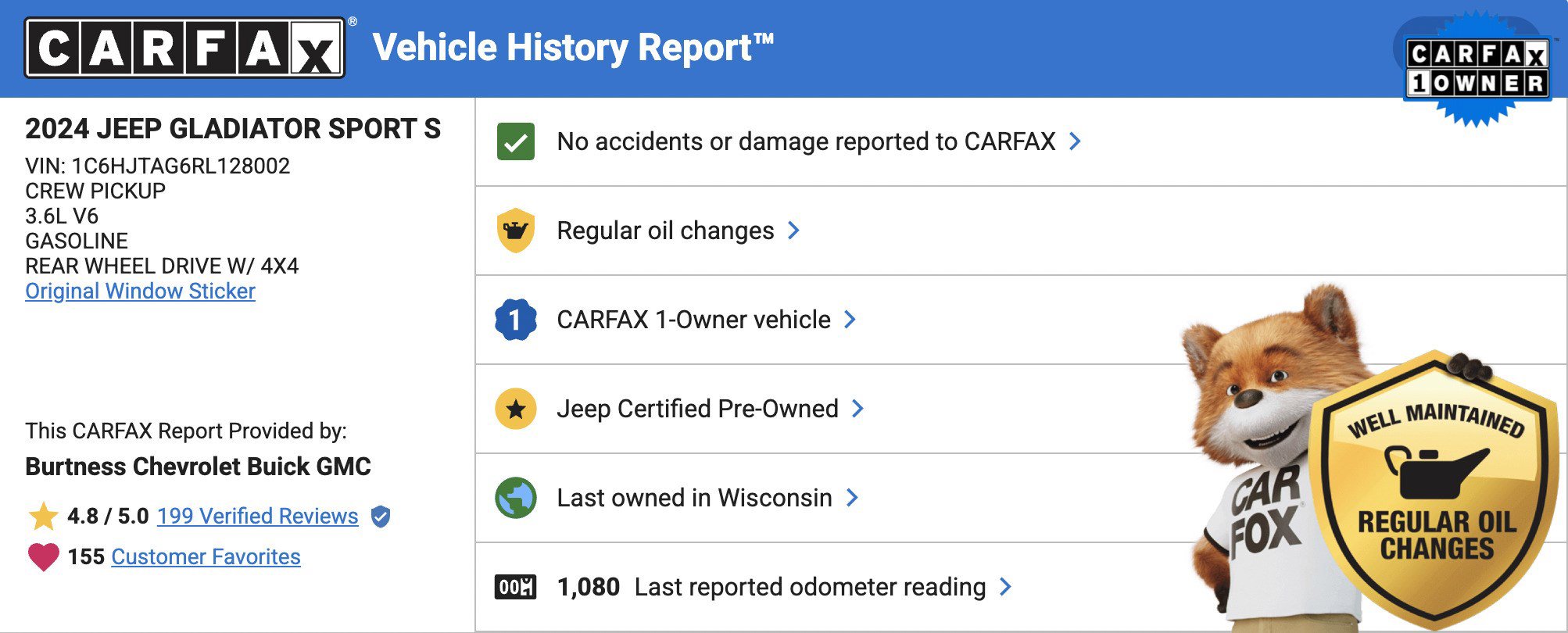The width and height of the screenshot is (1568, 633).
Task: Open Jeep Certified Pre-Owned details chevron
Action: coord(858,409)
